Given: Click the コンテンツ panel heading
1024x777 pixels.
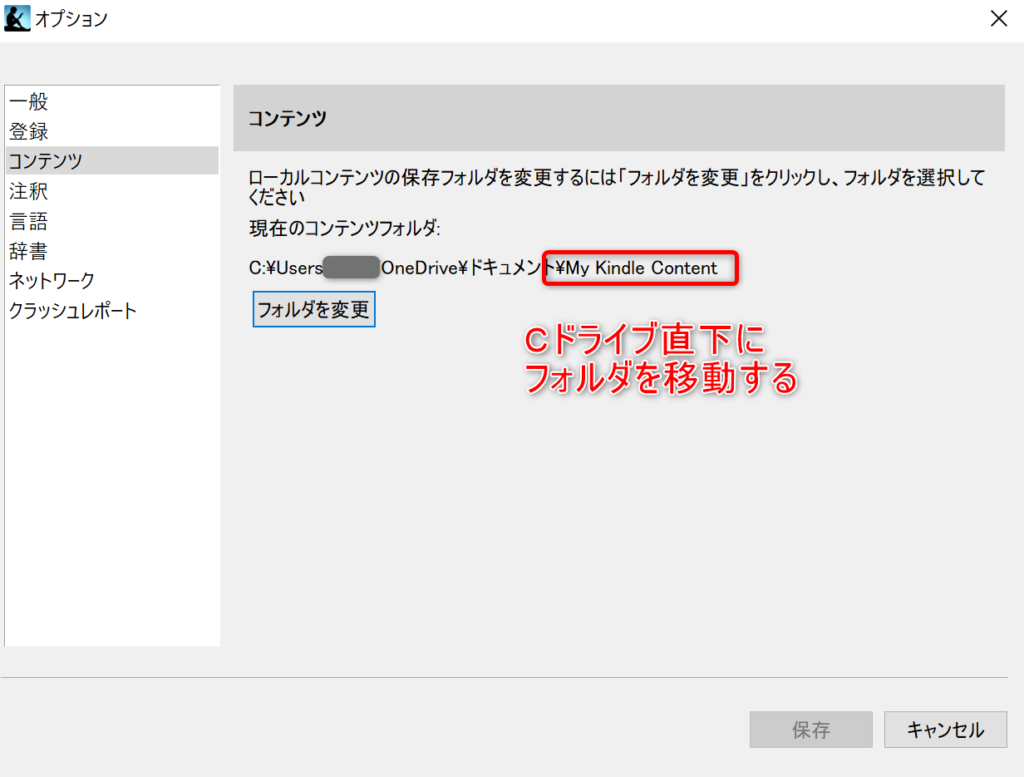Looking at the screenshot, I should click(287, 118).
